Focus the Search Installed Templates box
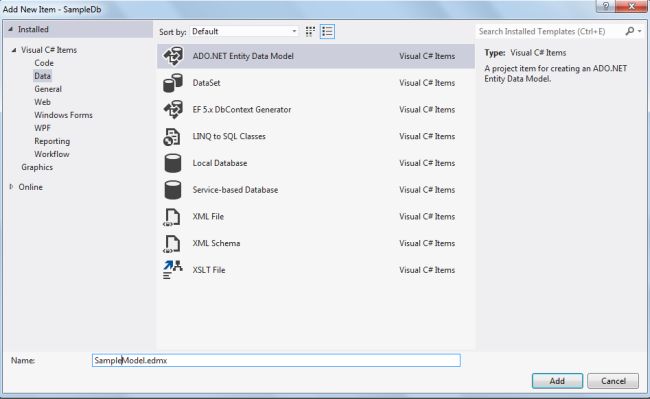Viewport: 650px width, 399px height. point(549,31)
